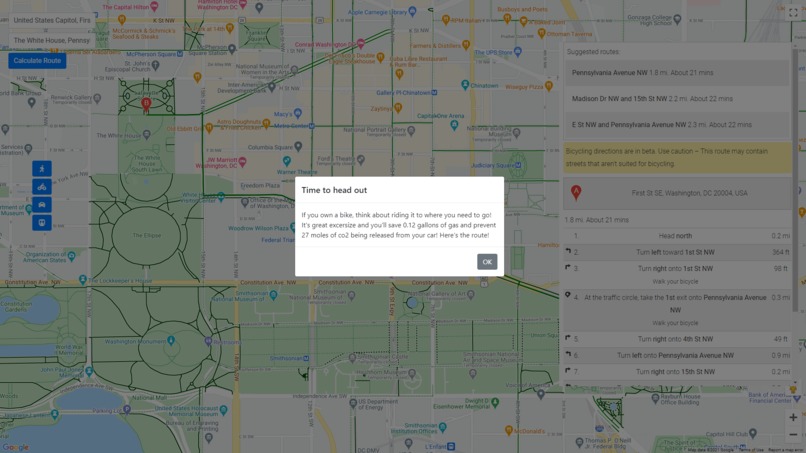Click US Department of Energy pin

[353, 403]
